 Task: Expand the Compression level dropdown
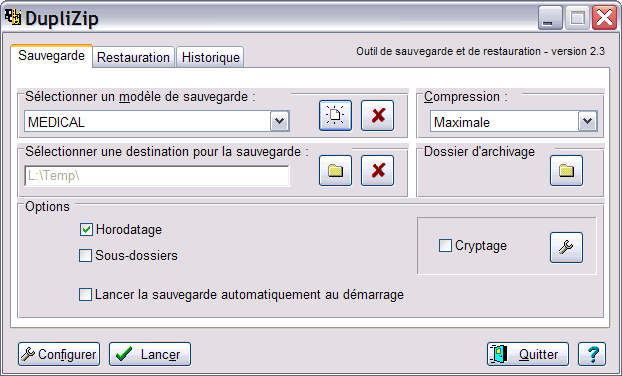tap(587, 121)
